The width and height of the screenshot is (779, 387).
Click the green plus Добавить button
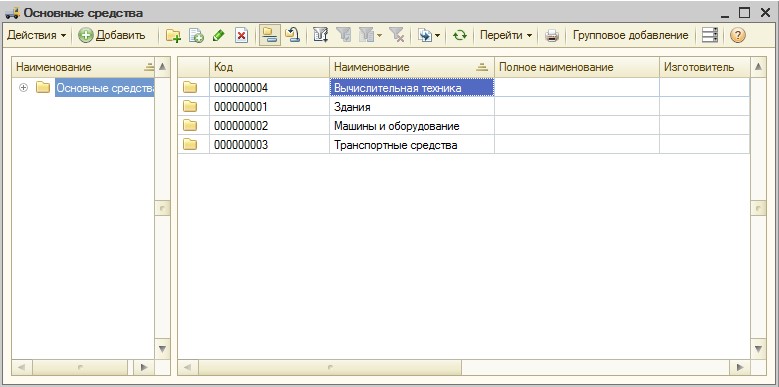(x=112, y=36)
